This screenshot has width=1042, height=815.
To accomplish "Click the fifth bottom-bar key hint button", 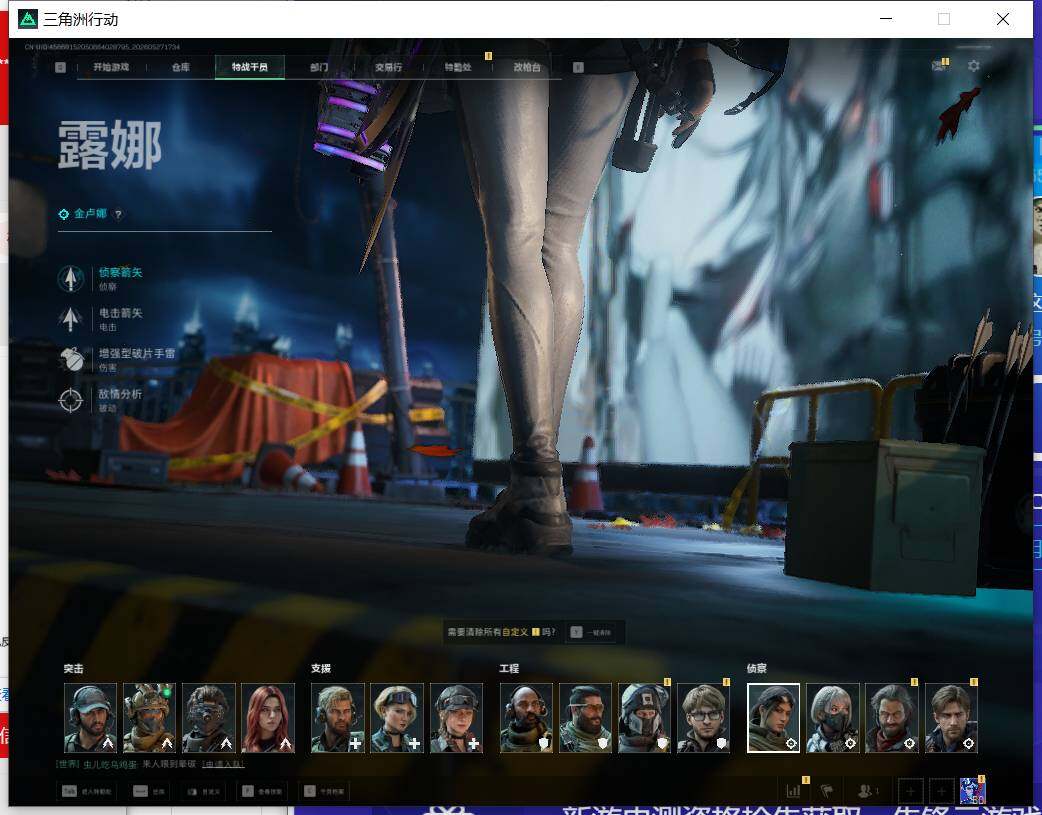I will click(324, 791).
